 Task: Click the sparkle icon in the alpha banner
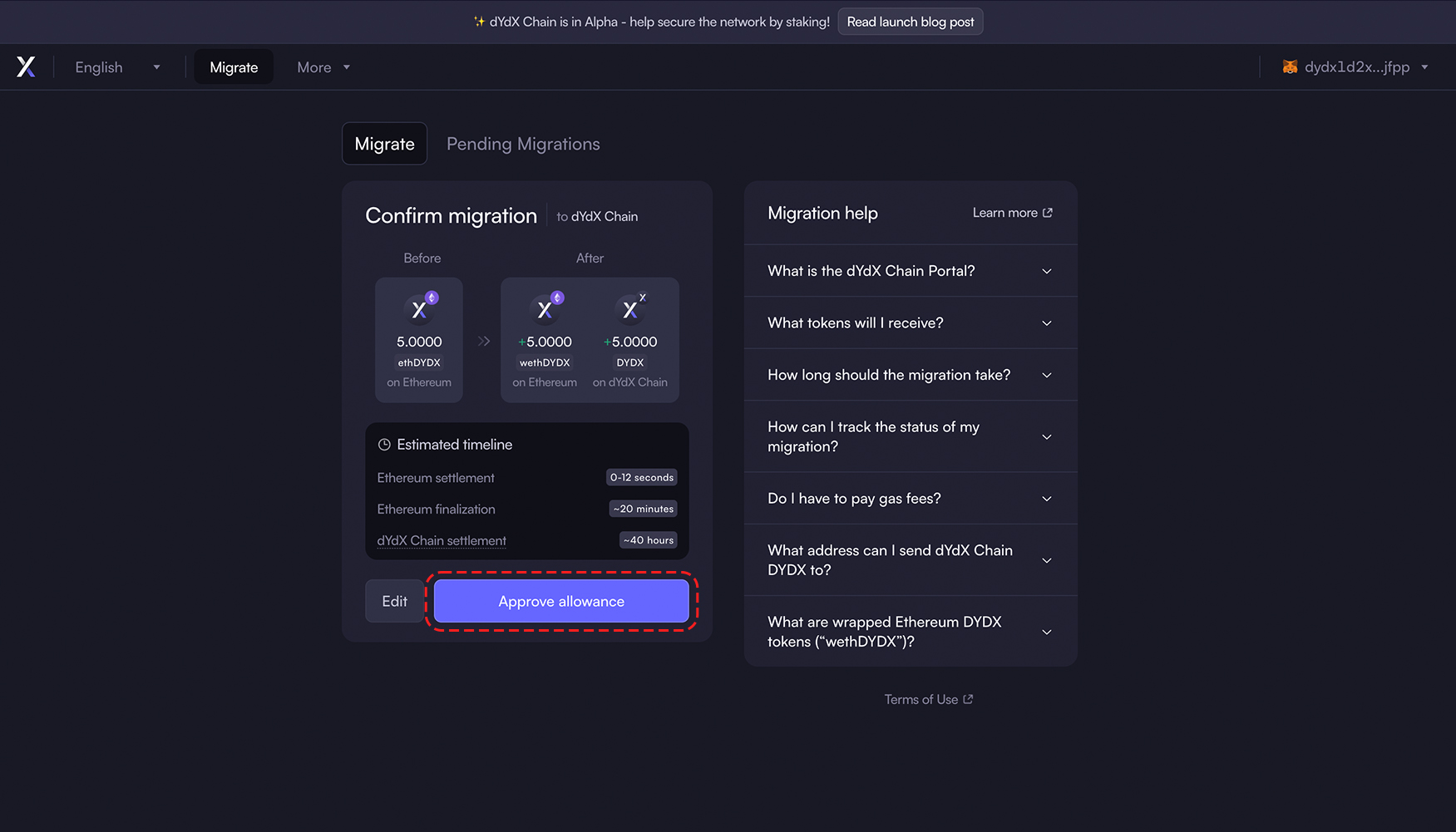pyautogui.click(x=479, y=22)
